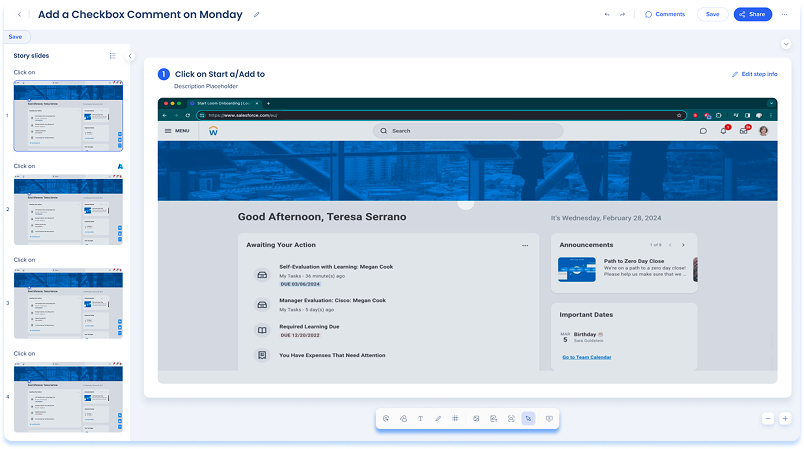Zoom out with the minus button
Screen dimensions: 804x449
point(767,418)
